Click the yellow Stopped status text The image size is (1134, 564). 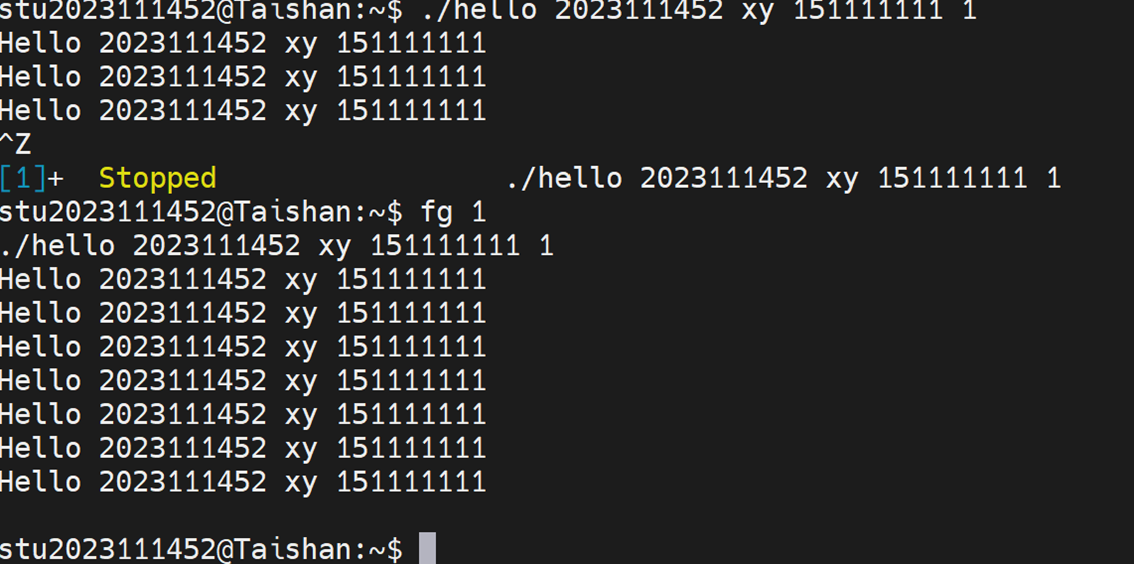tap(157, 178)
